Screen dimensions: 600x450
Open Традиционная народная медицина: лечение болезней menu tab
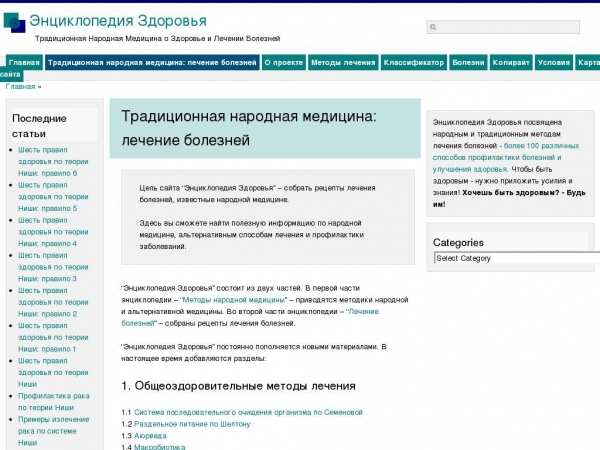tap(152, 63)
